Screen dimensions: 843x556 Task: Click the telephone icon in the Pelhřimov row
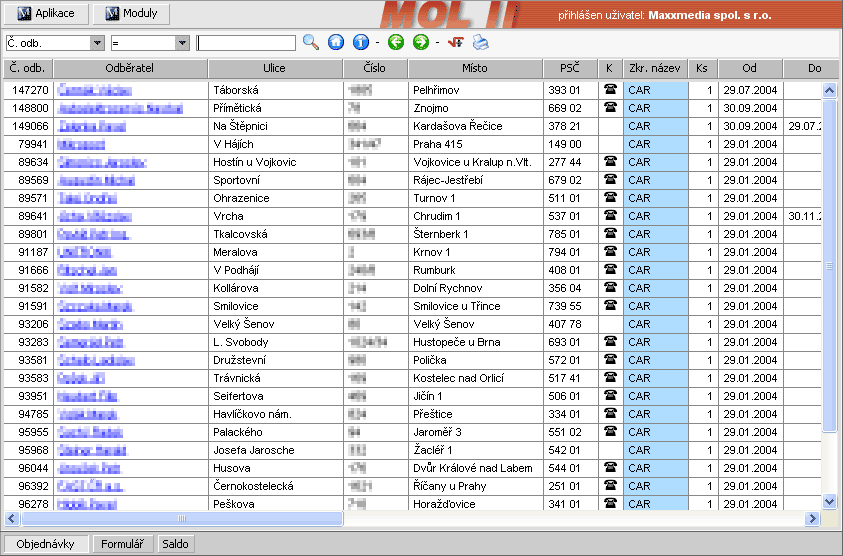click(609, 90)
